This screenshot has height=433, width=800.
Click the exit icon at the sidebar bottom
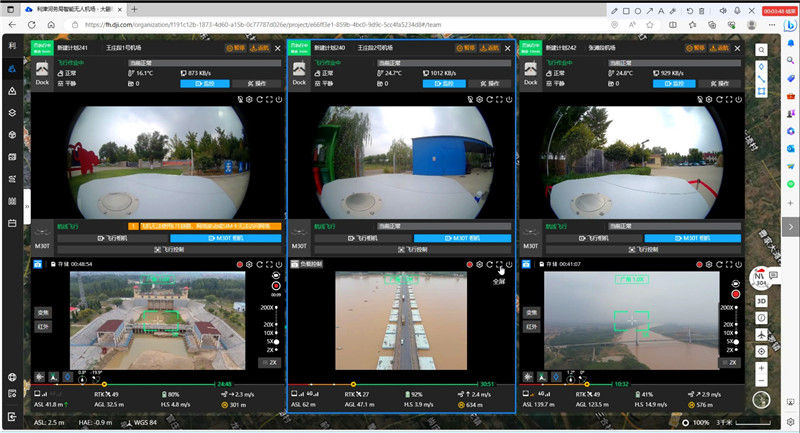click(12, 416)
